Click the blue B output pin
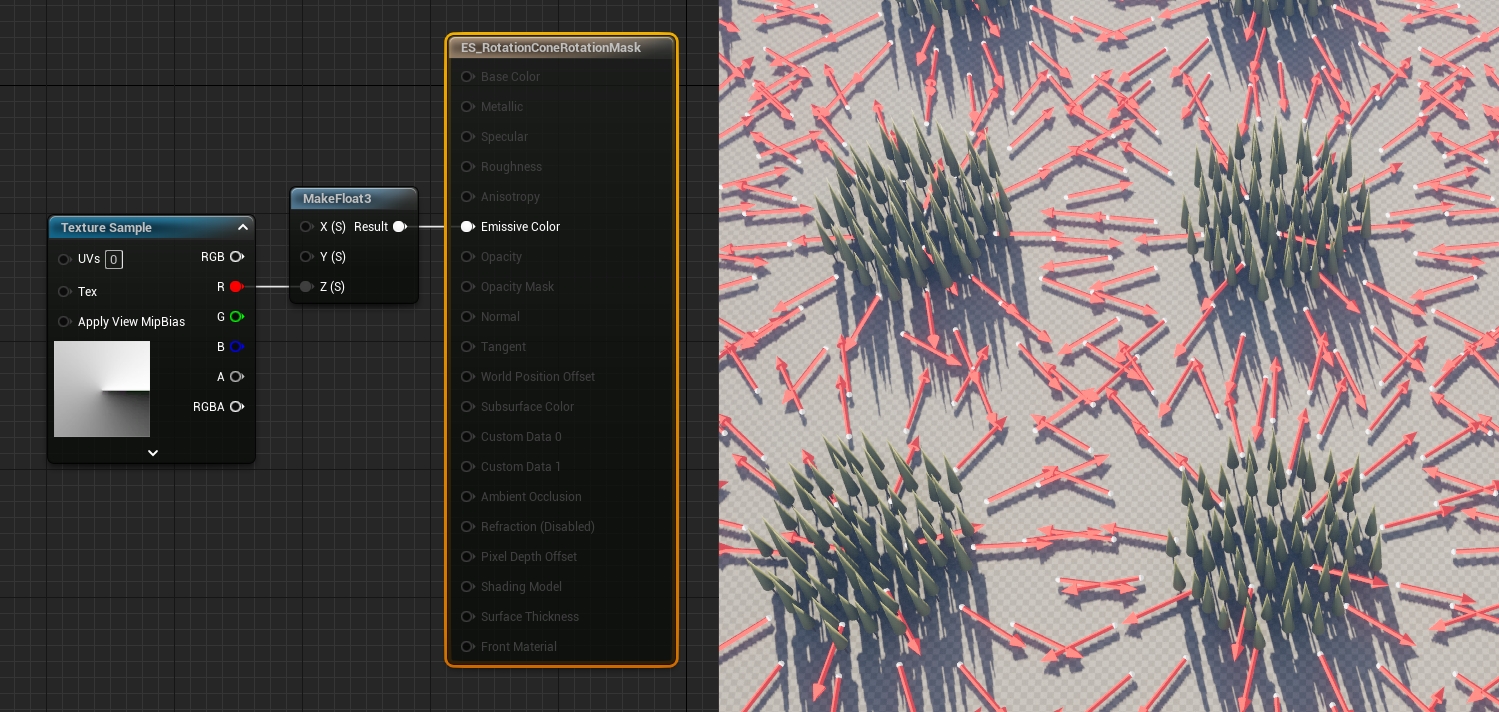Image resolution: width=1499 pixels, height=712 pixels. point(236,347)
